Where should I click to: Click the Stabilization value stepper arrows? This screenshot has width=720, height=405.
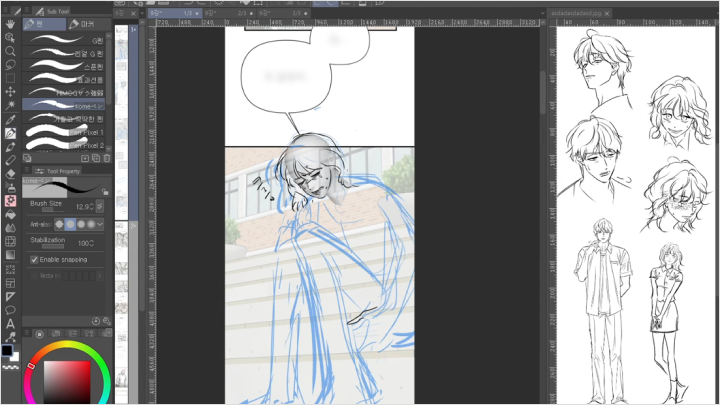click(92, 243)
